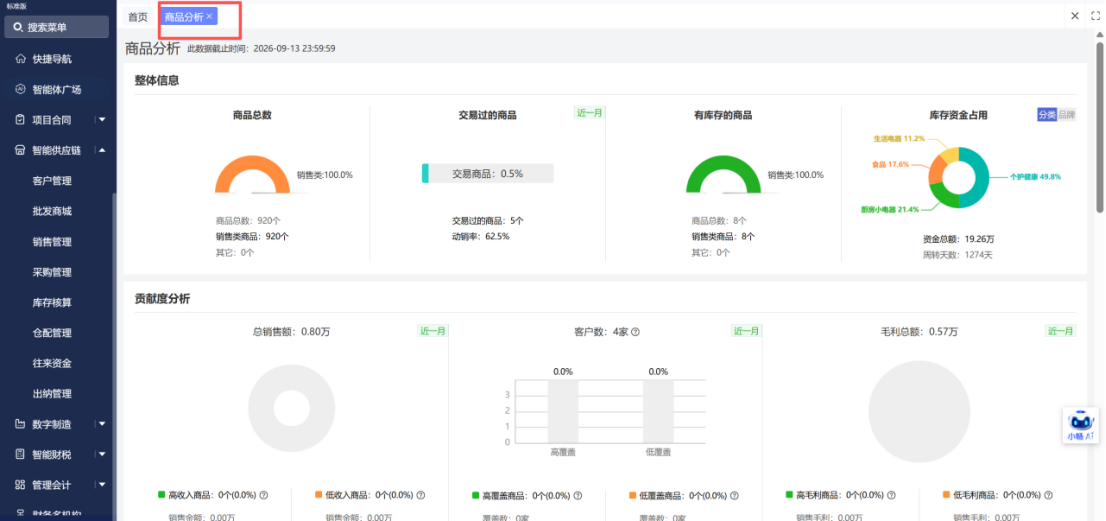Click help icon beside 低覆盖商品
The width and height of the screenshot is (1106, 521).
point(734,496)
